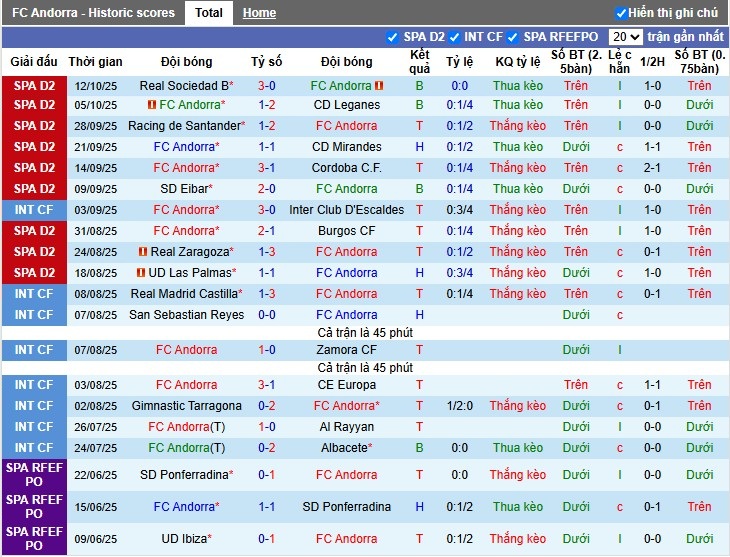The image size is (730, 557).
Task: Click SPA D2 league badge for 12/10/25 match
Action: (x=34, y=86)
